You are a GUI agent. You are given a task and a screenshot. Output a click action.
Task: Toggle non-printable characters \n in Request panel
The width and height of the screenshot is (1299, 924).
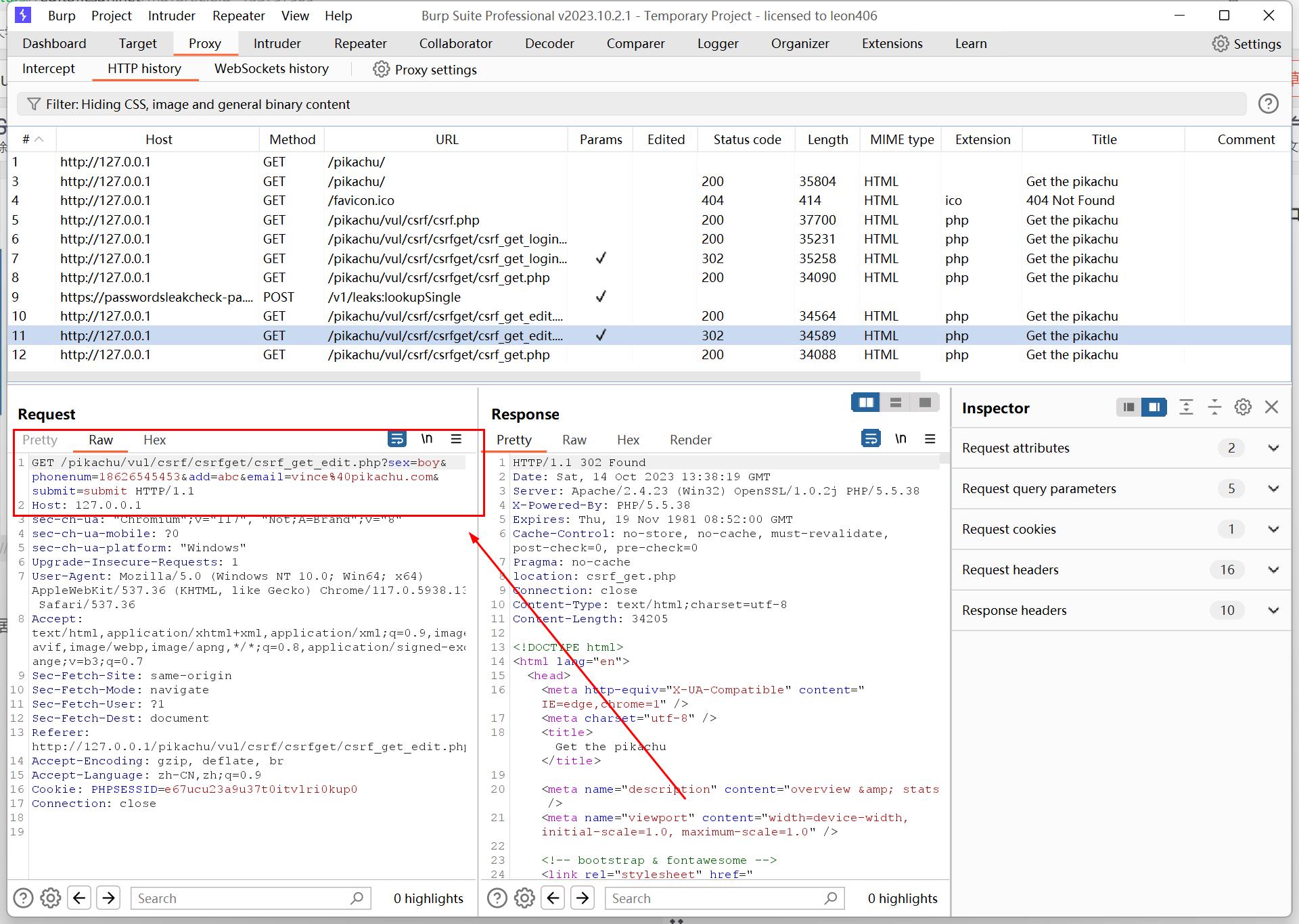click(427, 439)
